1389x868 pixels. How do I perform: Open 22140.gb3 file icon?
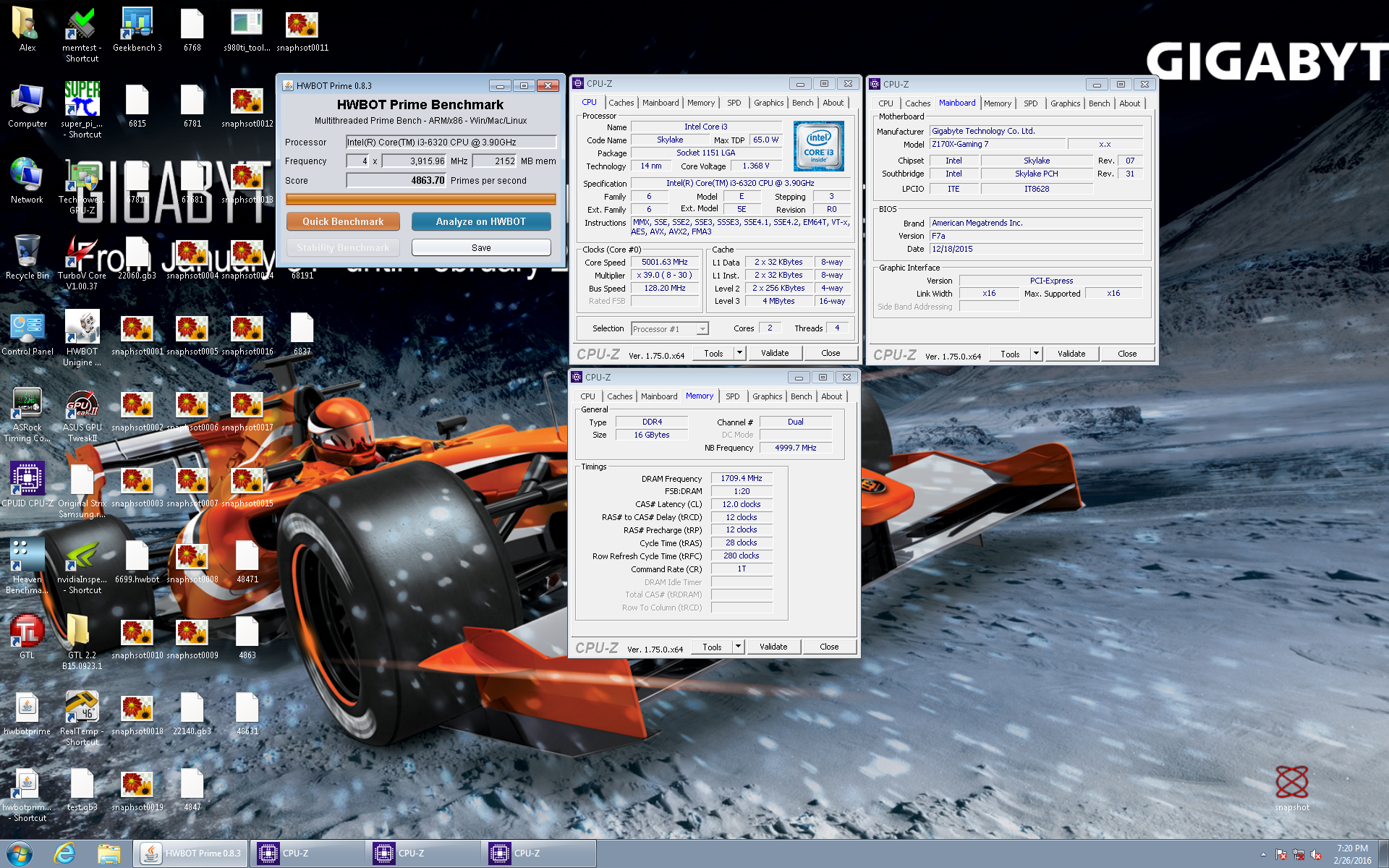pyautogui.click(x=192, y=712)
